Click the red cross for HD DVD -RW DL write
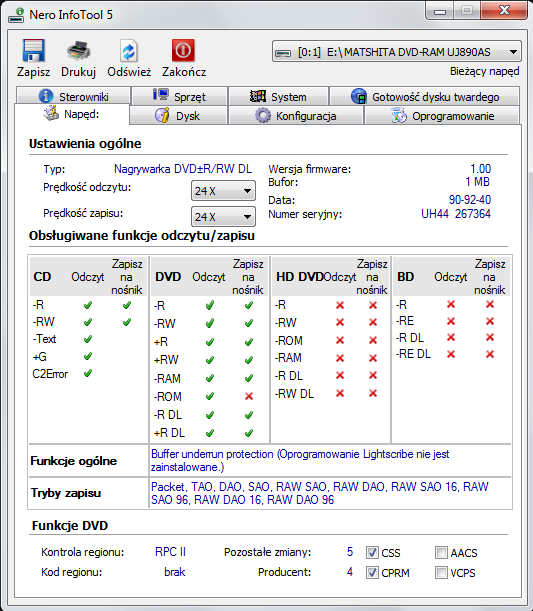Image resolution: width=533 pixels, height=611 pixels. pyautogui.click(x=373, y=394)
